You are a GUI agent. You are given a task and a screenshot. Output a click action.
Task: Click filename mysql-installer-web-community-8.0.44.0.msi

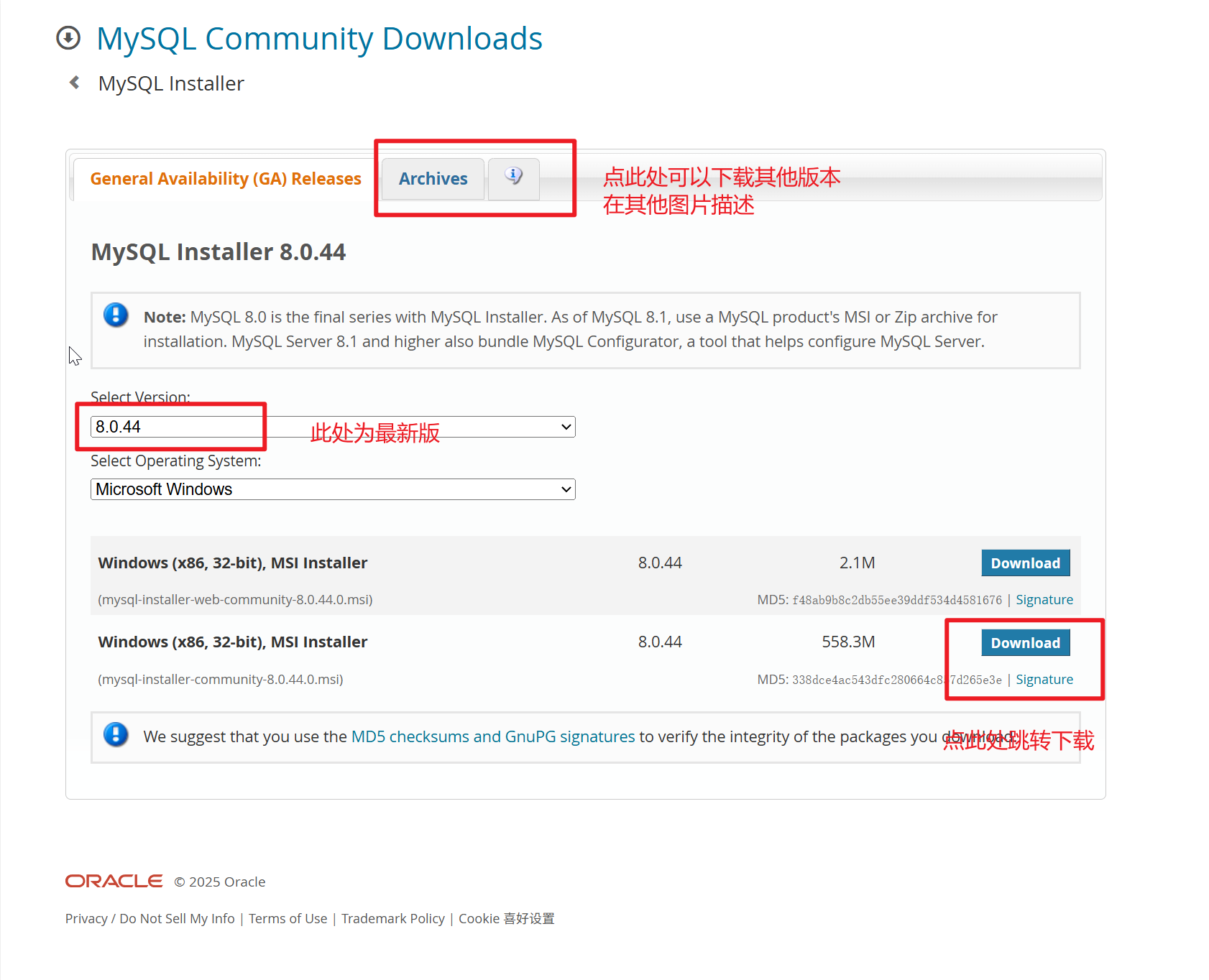point(235,600)
